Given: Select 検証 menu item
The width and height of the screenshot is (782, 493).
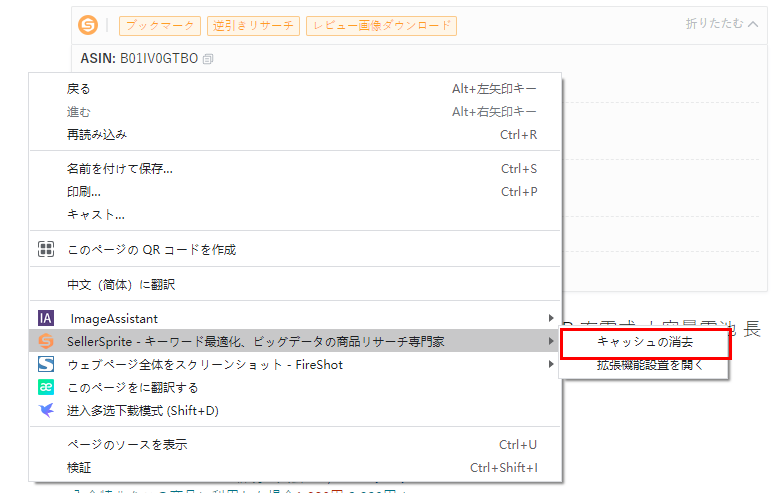Looking at the screenshot, I should (x=295, y=467).
